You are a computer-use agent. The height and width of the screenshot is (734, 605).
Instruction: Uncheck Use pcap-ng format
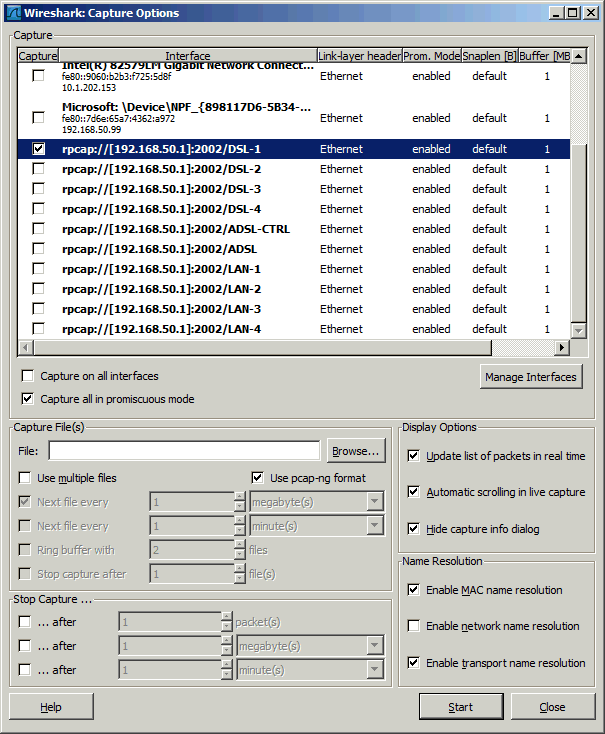(258, 478)
